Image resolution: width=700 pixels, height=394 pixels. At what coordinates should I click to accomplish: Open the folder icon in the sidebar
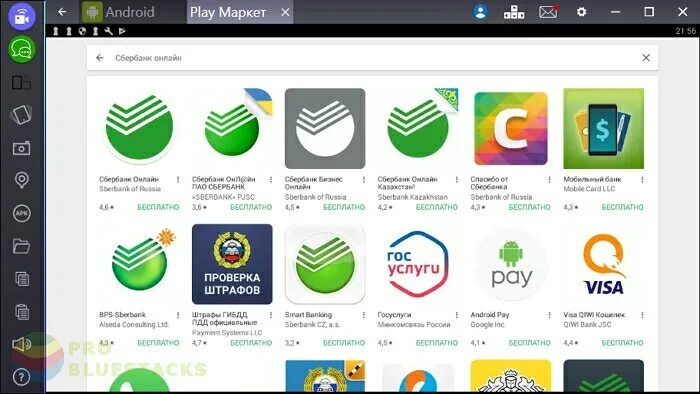pos(21,246)
